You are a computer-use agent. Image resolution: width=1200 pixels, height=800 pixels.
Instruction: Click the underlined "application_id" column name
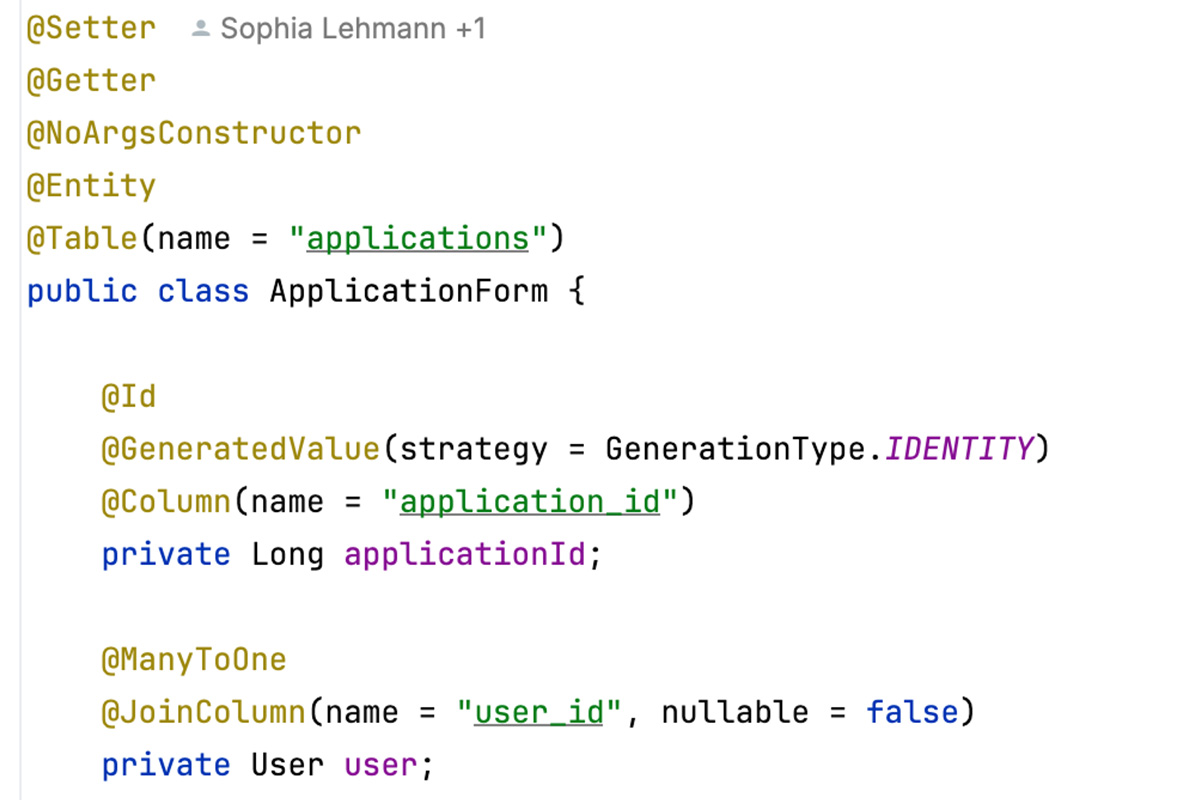[530, 502]
